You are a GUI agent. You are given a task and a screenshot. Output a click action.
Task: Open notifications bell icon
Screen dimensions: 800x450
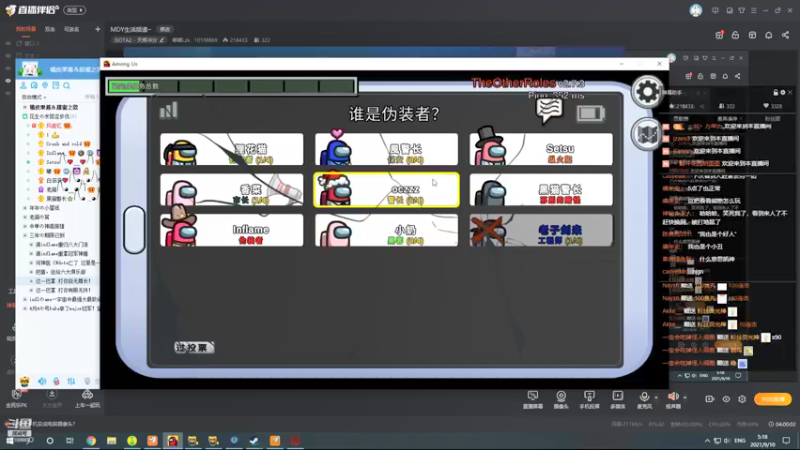pyautogui.click(x=768, y=35)
